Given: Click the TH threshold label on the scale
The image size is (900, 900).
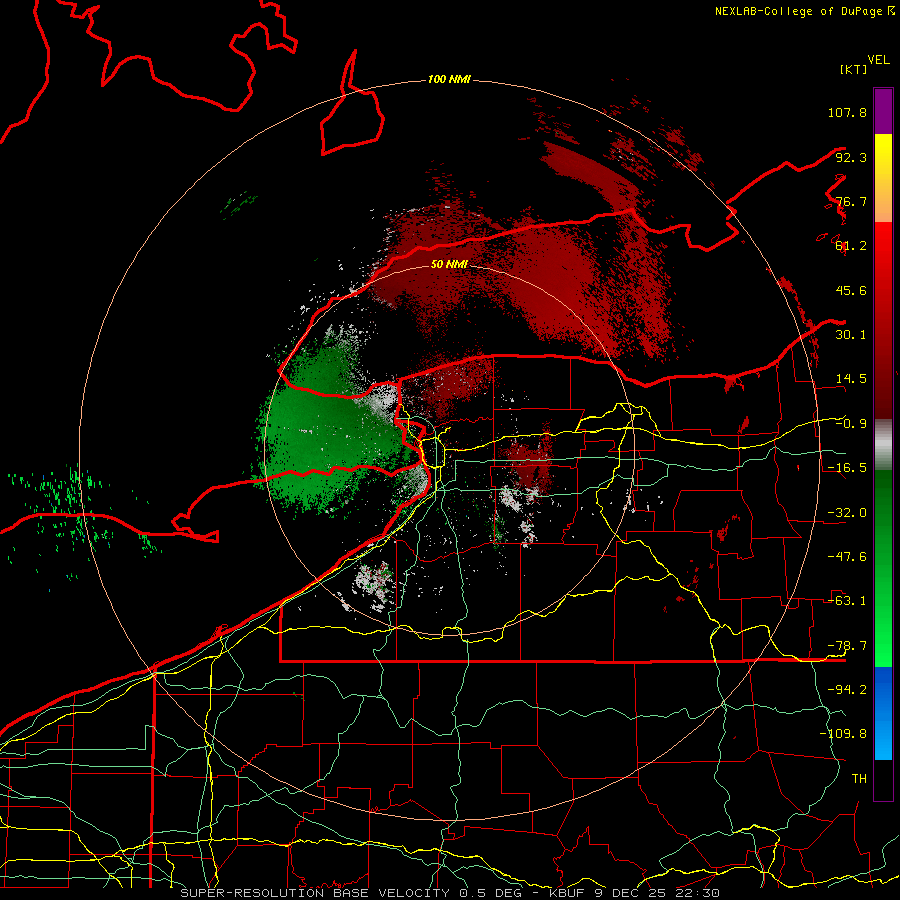Looking at the screenshot, I should click(x=859, y=778).
